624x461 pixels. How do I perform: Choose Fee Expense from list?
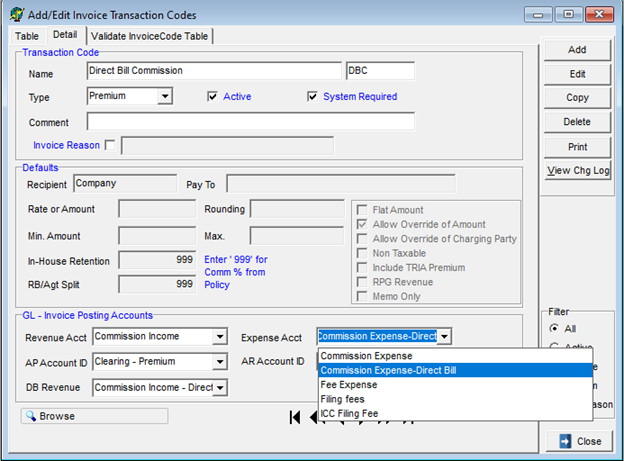coord(455,385)
